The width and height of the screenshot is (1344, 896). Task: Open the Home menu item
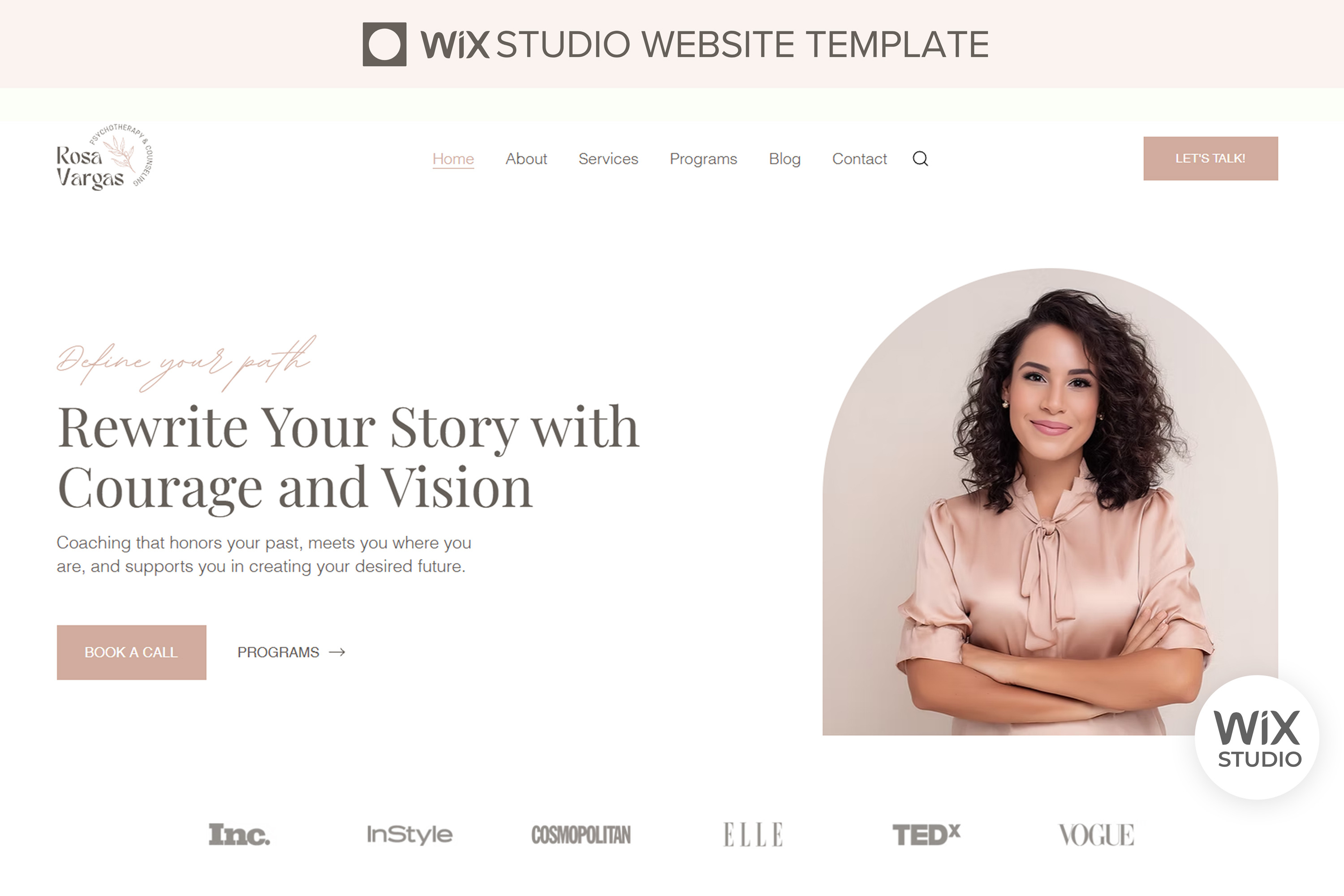(453, 159)
